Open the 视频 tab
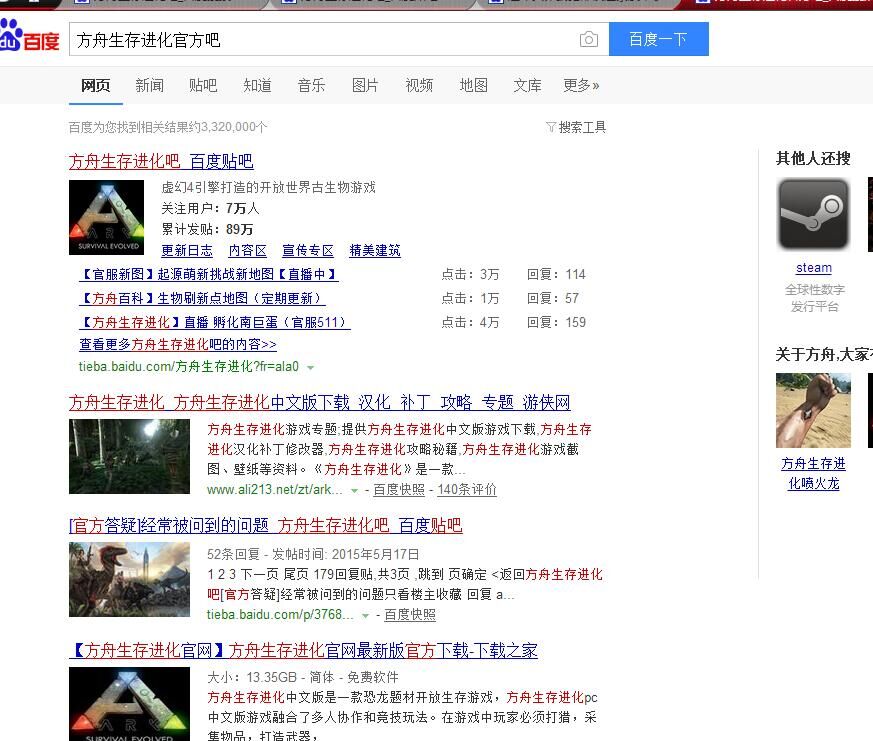873x741 pixels. pyautogui.click(x=419, y=85)
